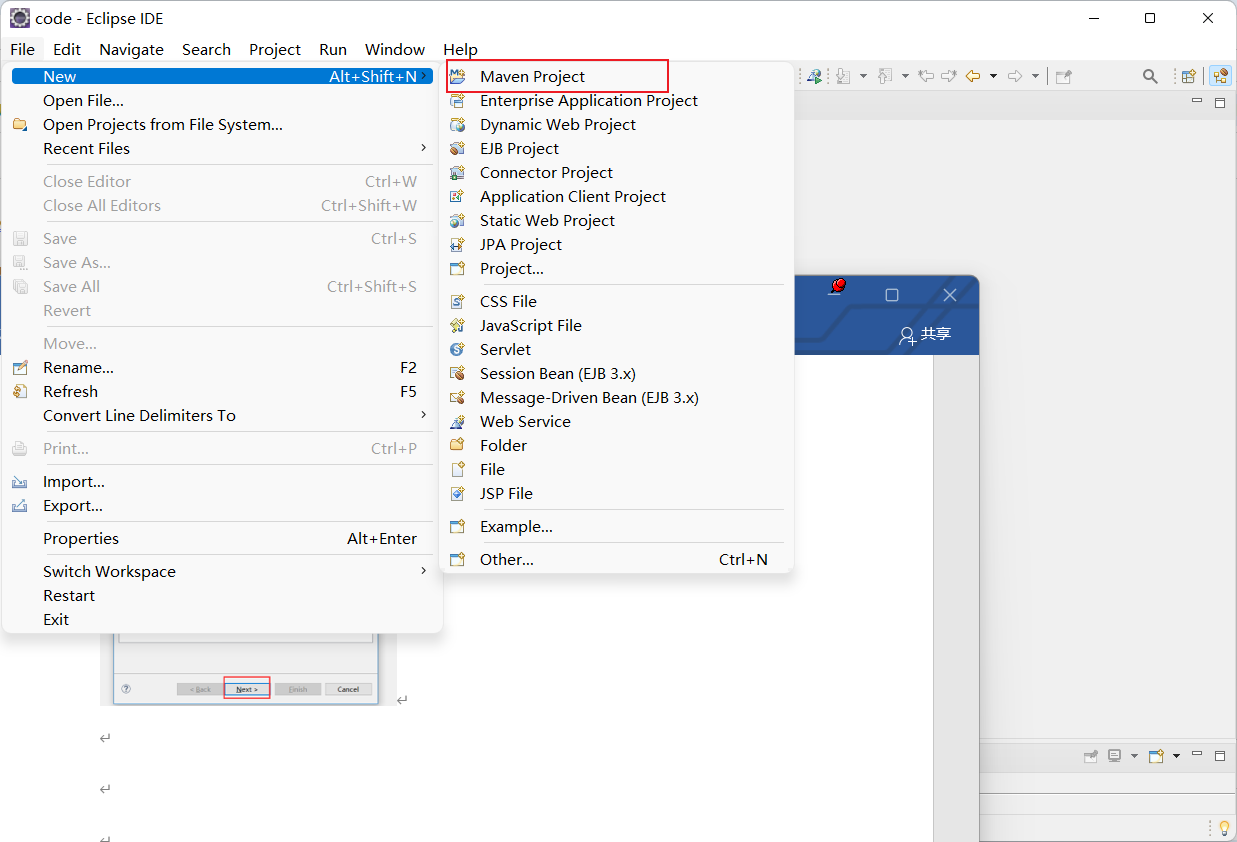The width and height of the screenshot is (1237, 842).
Task: Open the Next Annotation dropdown arrow
Action: point(863,76)
